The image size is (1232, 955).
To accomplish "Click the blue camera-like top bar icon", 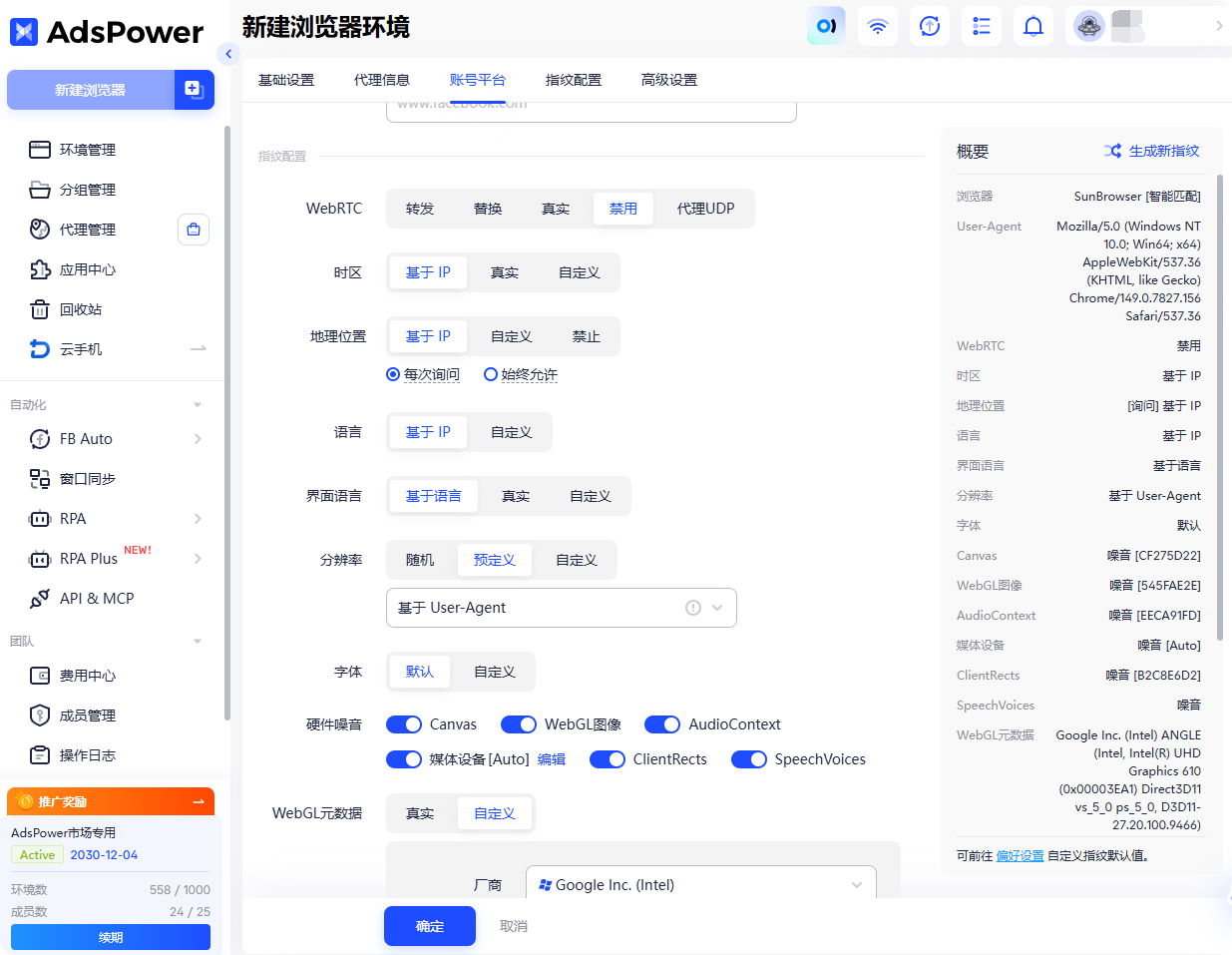I will (x=826, y=26).
